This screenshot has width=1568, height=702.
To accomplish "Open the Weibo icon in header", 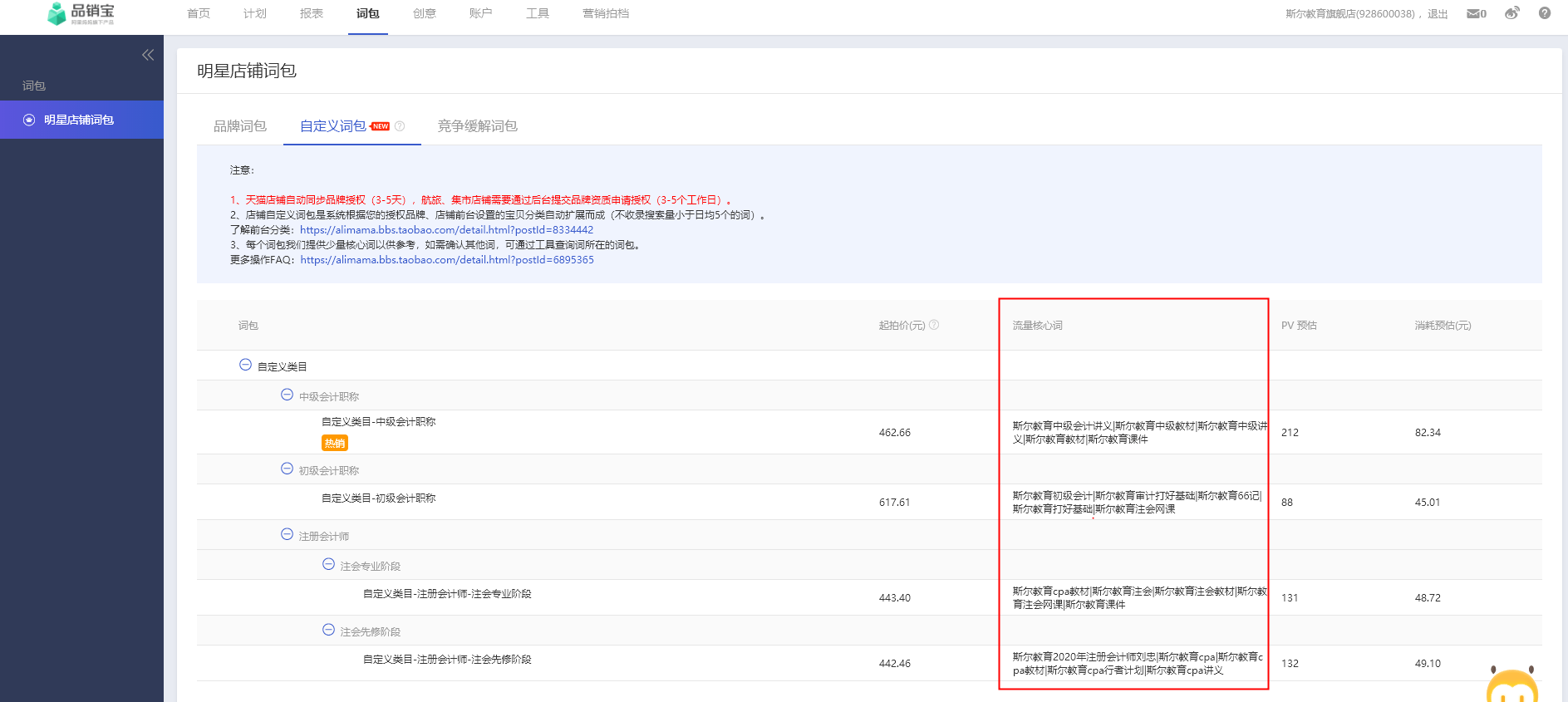I will pos(1512,13).
